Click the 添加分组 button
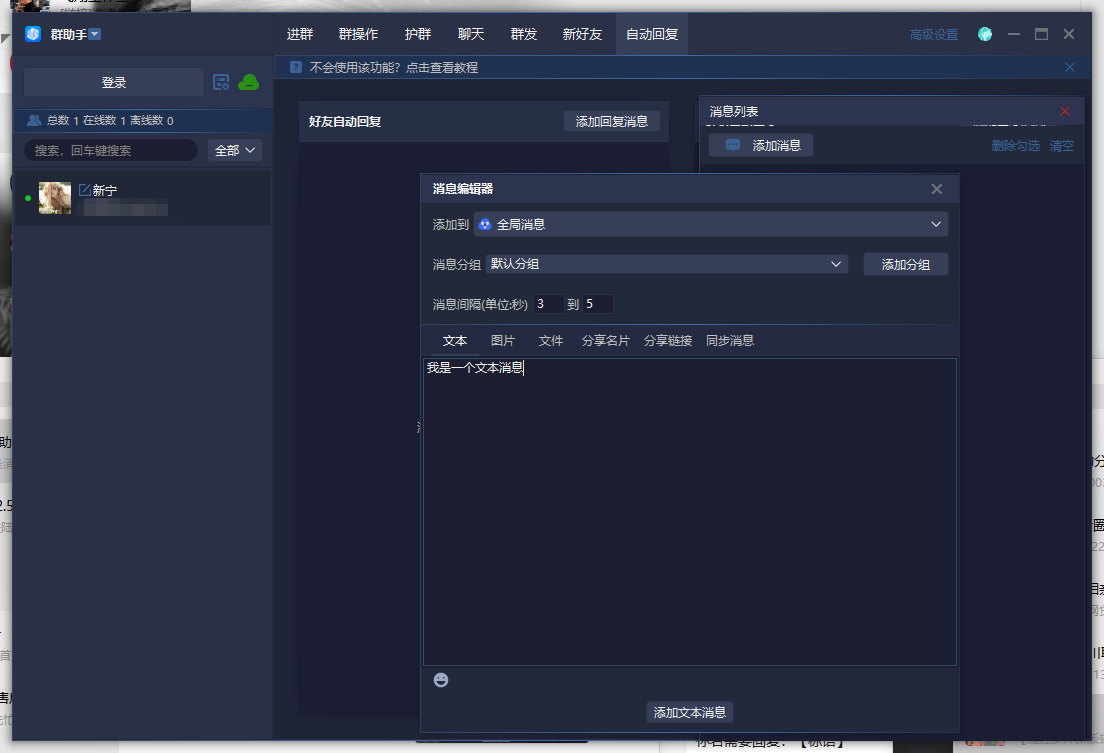 [x=905, y=264]
